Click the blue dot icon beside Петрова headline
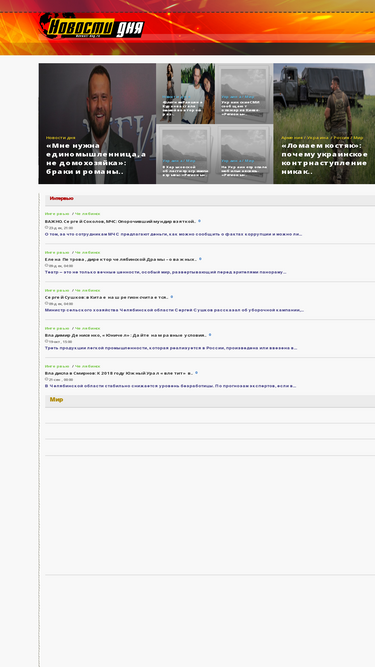The width and height of the screenshot is (375, 667). [x=200, y=259]
